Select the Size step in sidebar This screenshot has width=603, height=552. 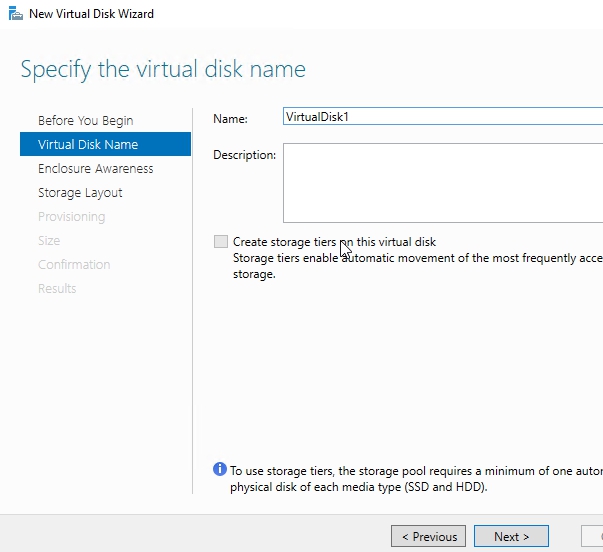click(49, 241)
